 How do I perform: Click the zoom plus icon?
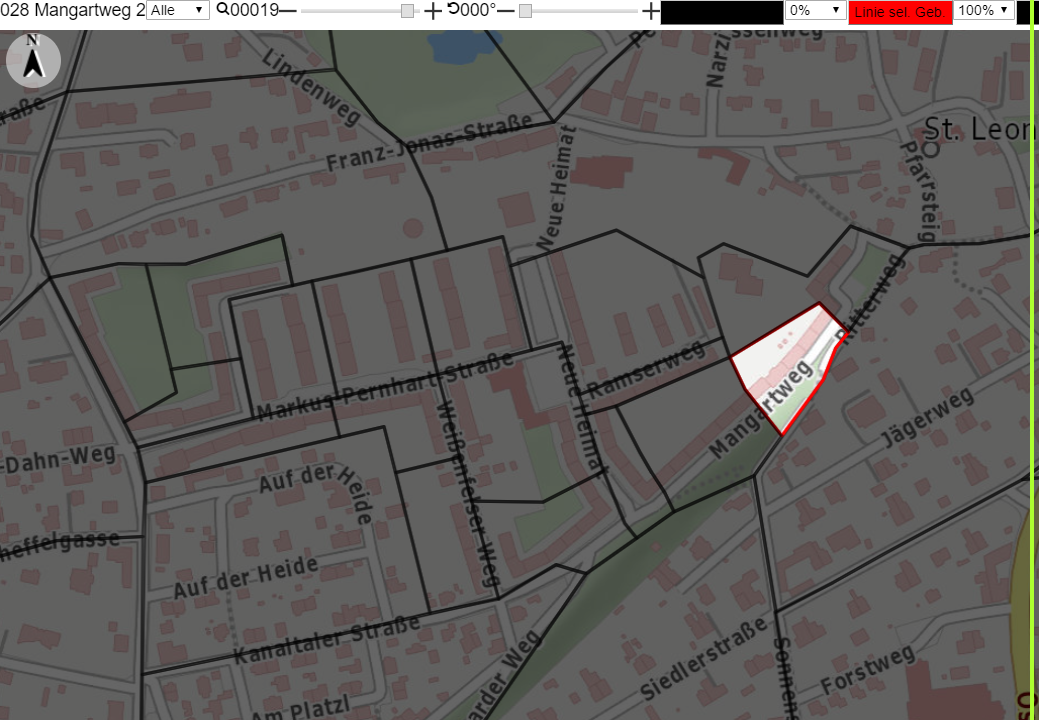[x=432, y=11]
